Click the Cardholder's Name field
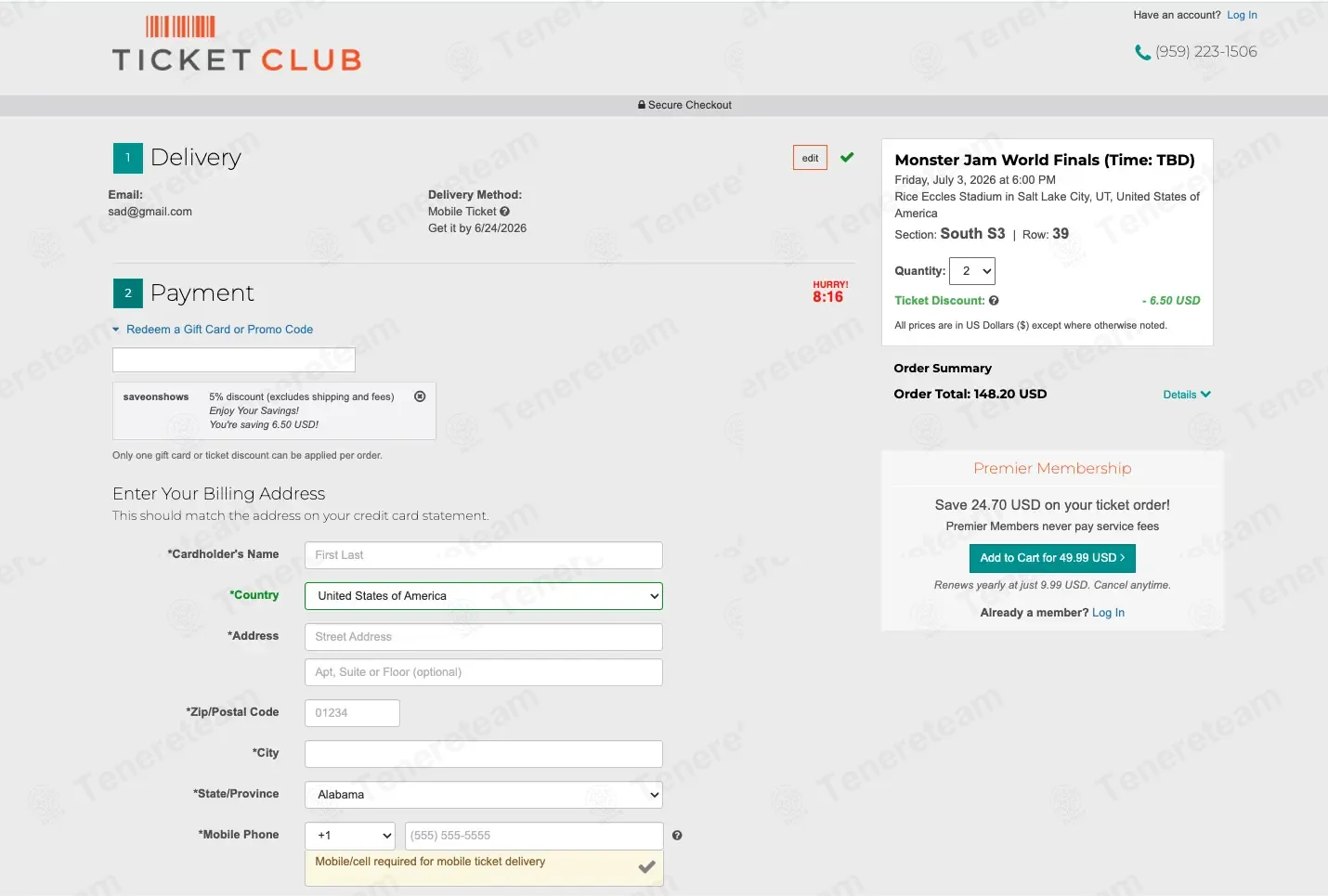The height and width of the screenshot is (896, 1328). click(x=484, y=555)
